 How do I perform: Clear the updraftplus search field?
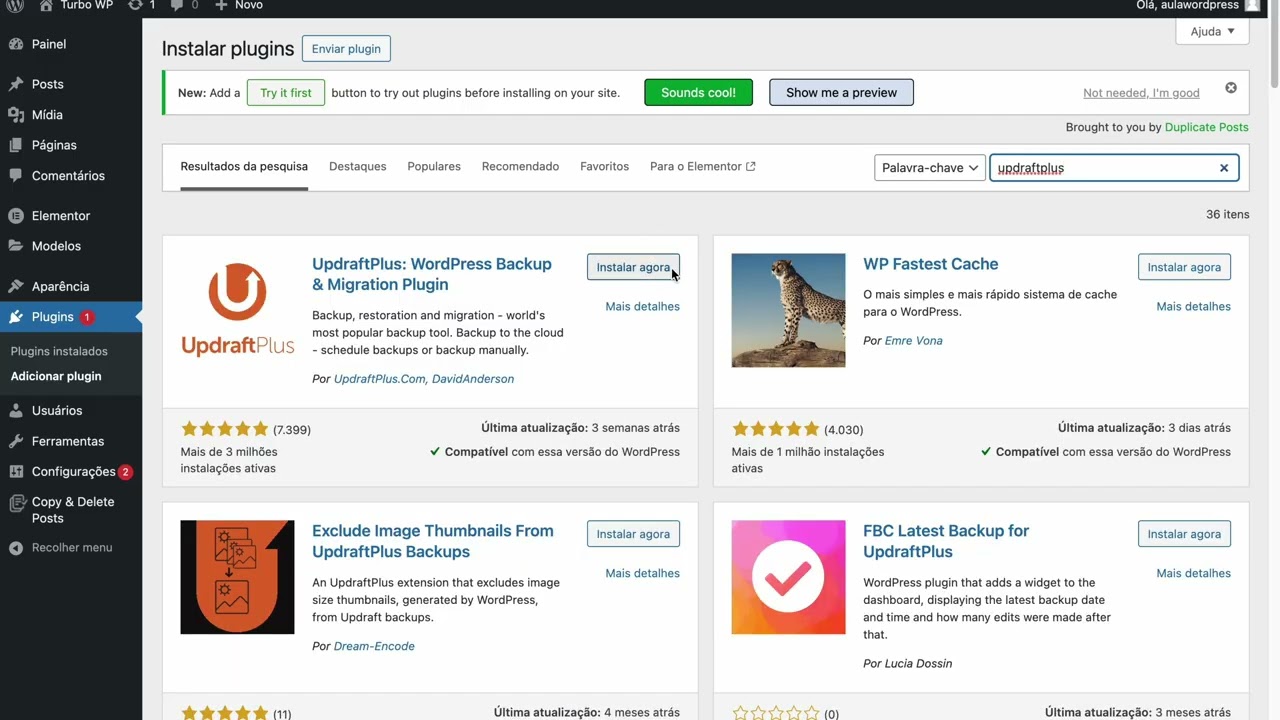1223,168
